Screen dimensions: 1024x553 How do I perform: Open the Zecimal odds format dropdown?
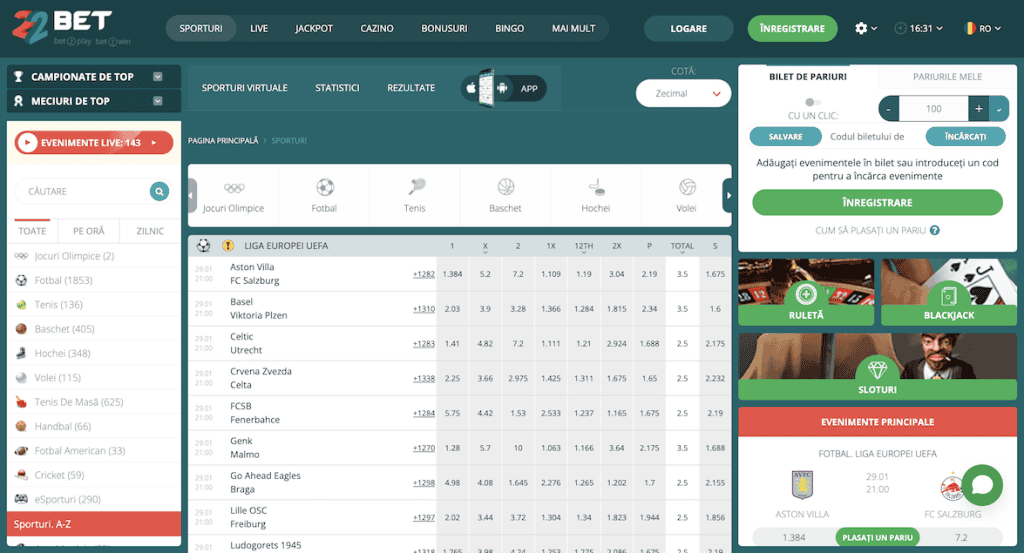pyautogui.click(x=683, y=93)
